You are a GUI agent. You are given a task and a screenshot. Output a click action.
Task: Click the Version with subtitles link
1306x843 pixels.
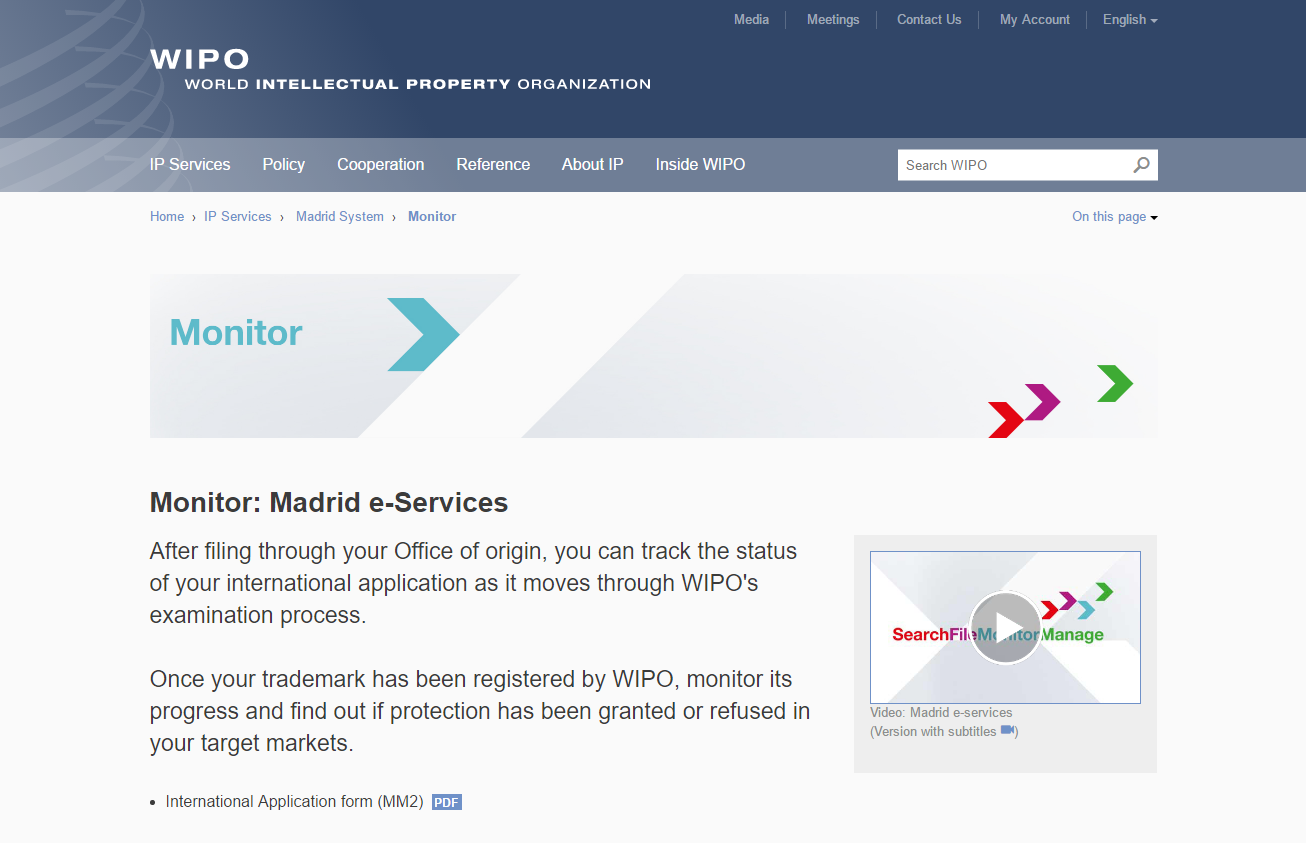(x=935, y=731)
